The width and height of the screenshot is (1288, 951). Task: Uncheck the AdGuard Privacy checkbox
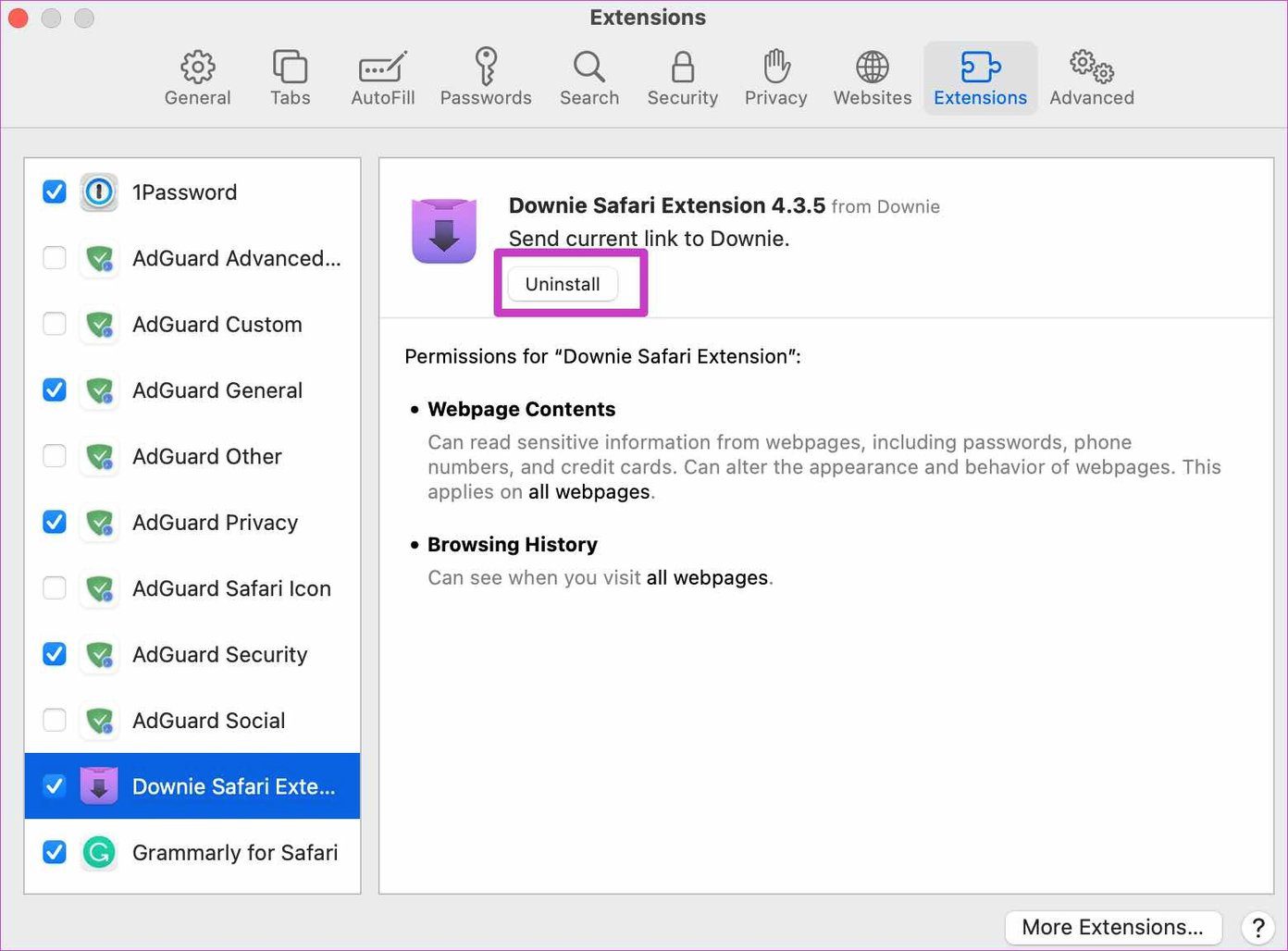[55, 522]
